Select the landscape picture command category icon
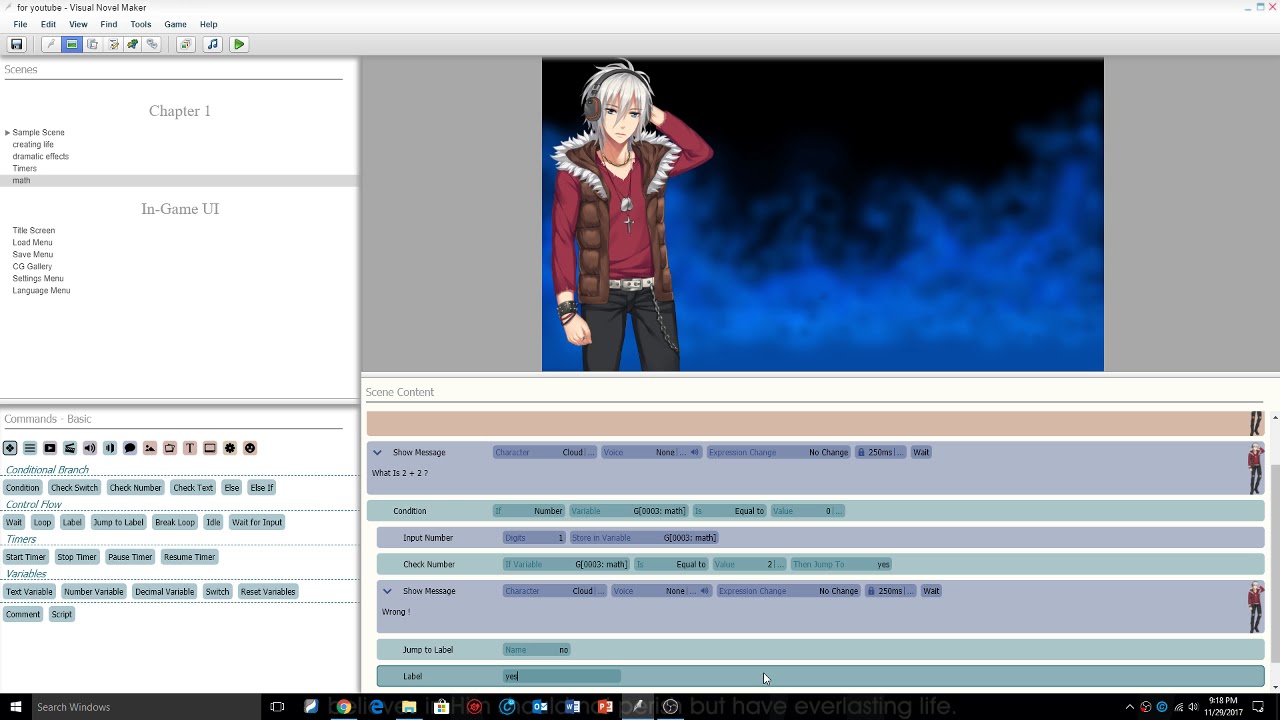Viewport: 1280px width, 720px height. point(150,448)
